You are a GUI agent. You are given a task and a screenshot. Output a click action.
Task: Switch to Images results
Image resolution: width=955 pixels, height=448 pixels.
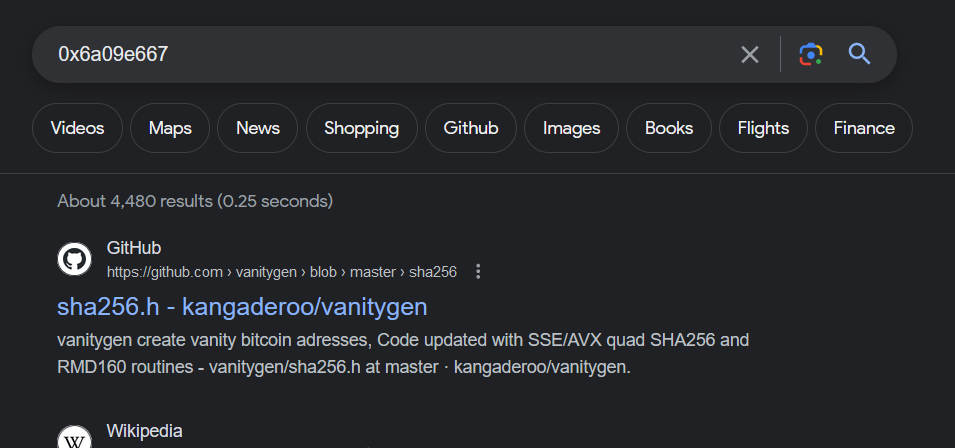coord(571,128)
